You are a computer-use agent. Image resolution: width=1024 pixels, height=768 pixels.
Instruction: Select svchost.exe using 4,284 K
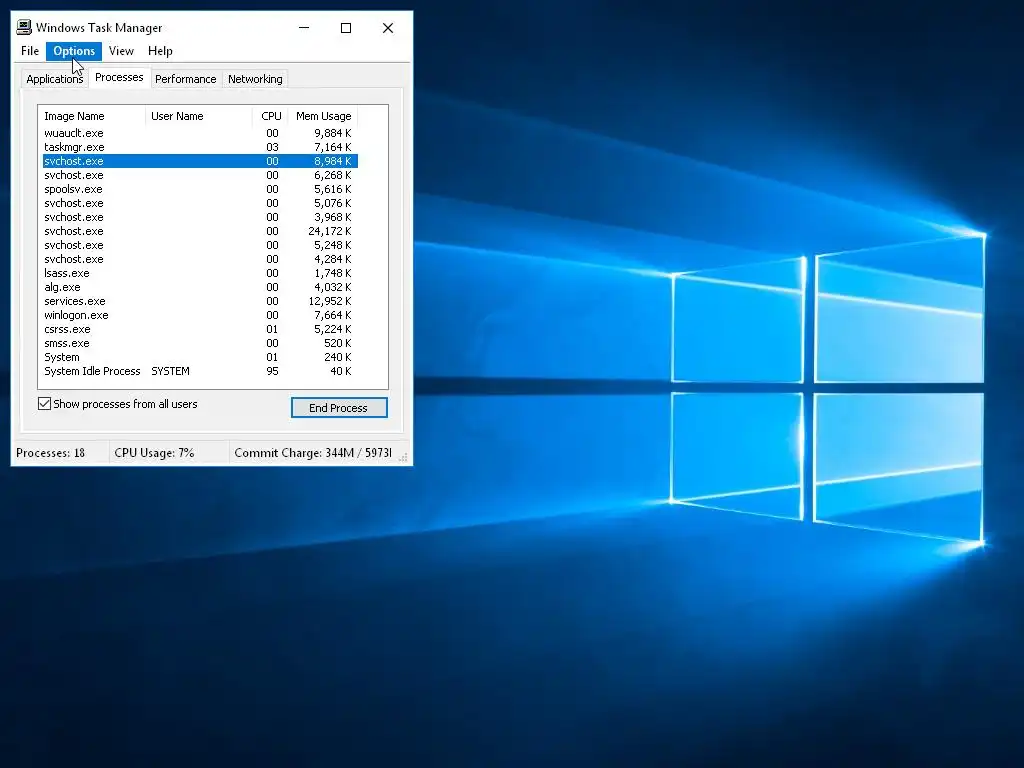coord(198,259)
